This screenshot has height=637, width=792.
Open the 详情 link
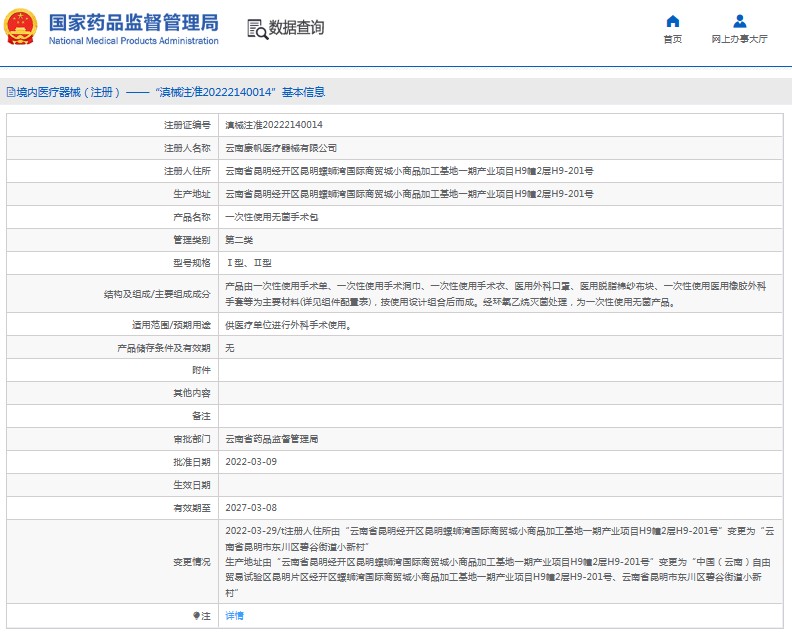pos(234,616)
